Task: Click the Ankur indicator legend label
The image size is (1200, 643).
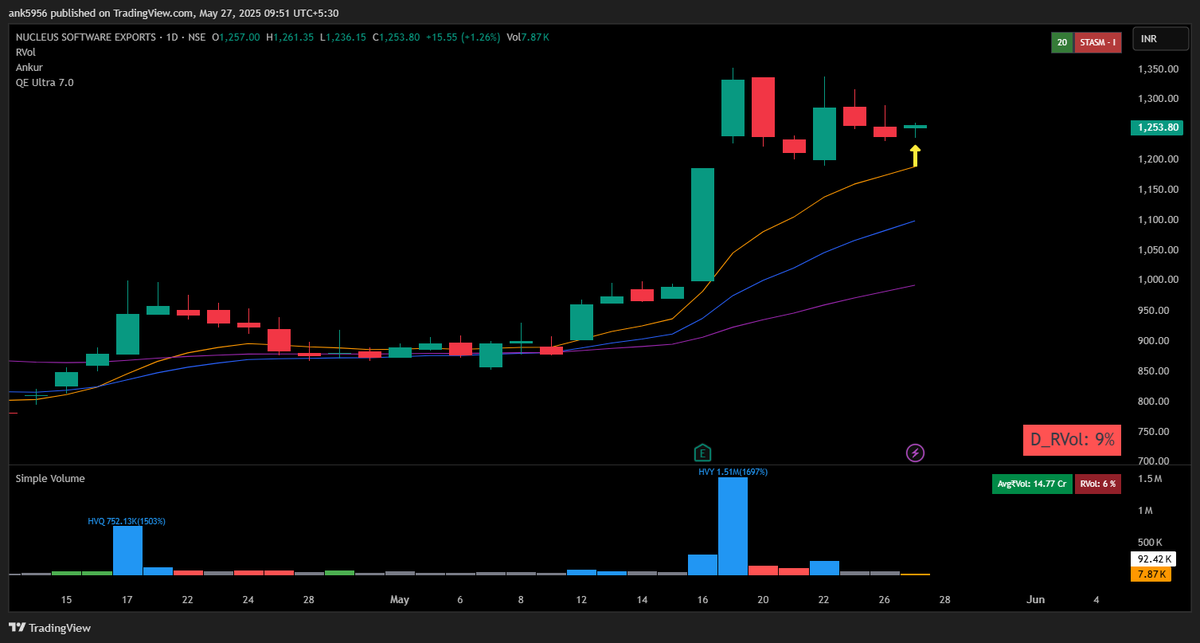Action: tap(28, 67)
